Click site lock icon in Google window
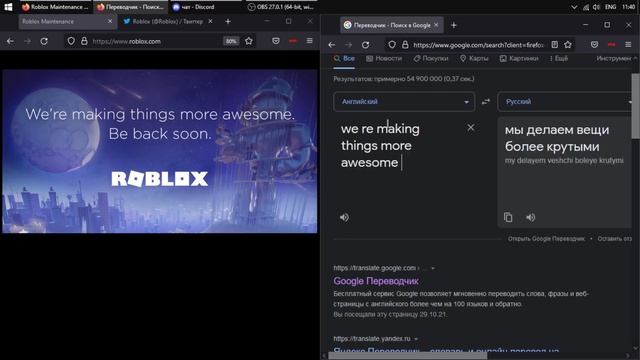Screen dimensions: 640x360 pyautogui.click(x=405, y=45)
